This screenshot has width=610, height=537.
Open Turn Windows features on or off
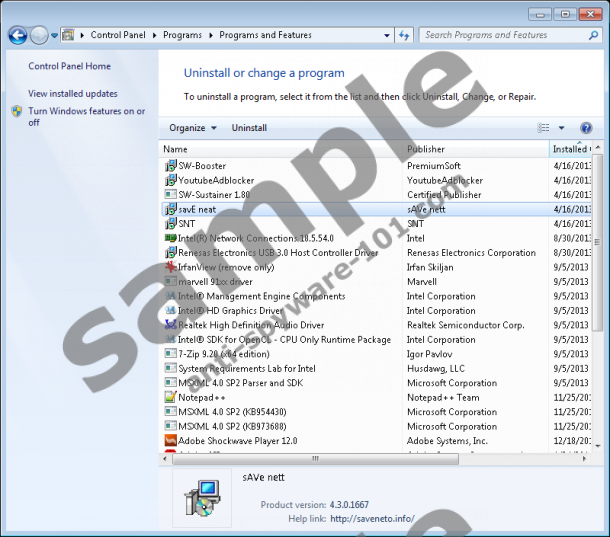point(86,116)
